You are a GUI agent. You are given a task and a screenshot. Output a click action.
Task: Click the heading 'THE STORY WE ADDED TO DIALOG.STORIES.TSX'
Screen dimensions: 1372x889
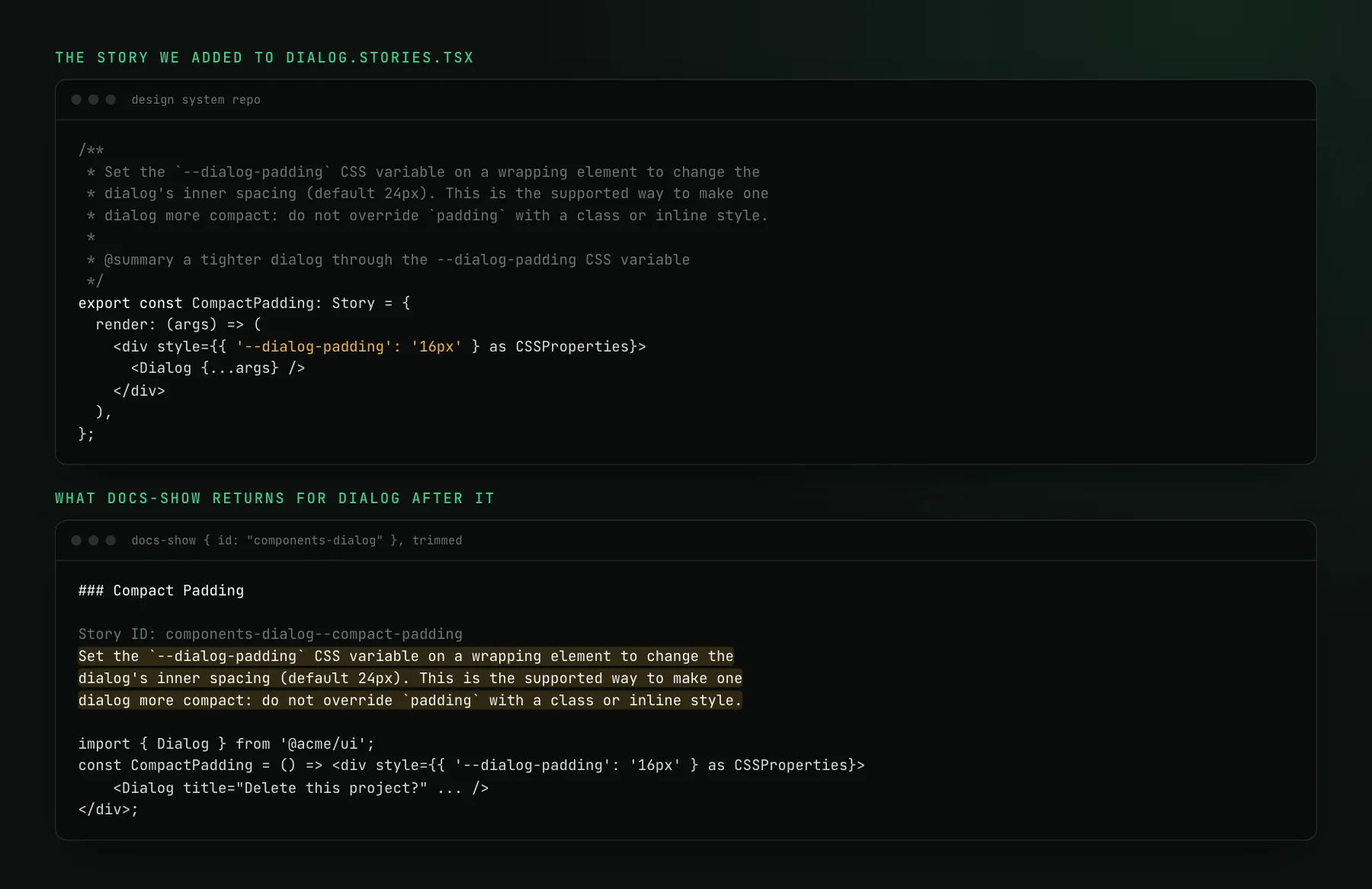coord(264,58)
